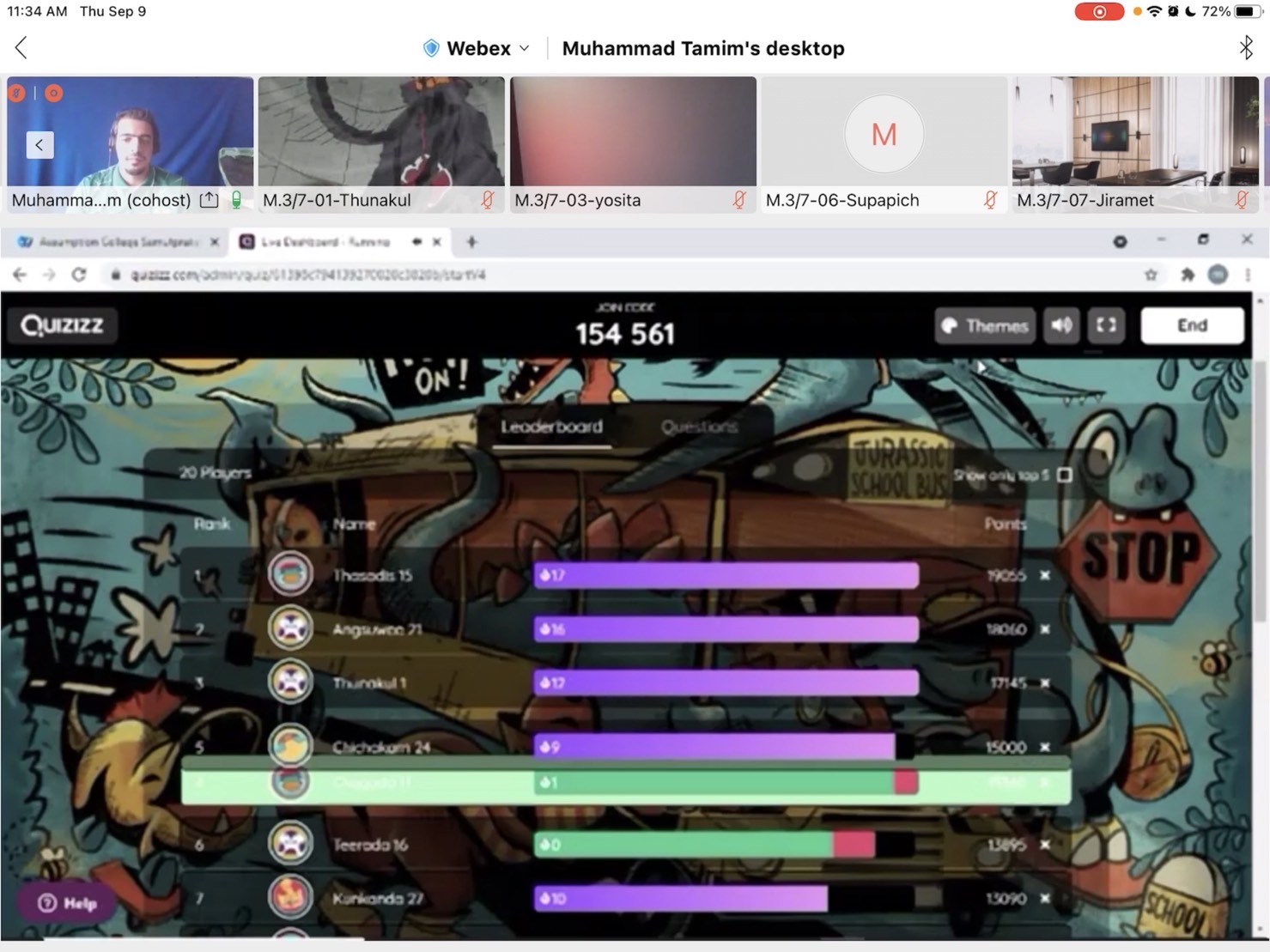Tap the share icon beside Muhammad cohost

tap(209, 200)
